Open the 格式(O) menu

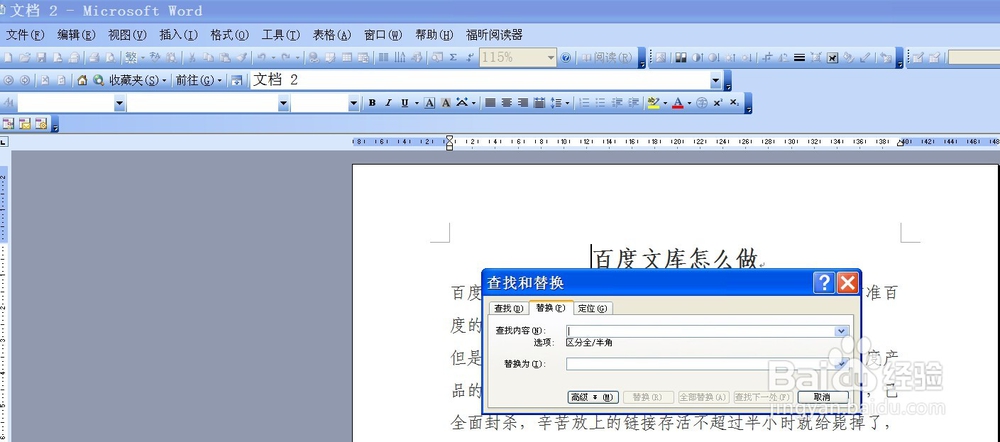point(230,35)
